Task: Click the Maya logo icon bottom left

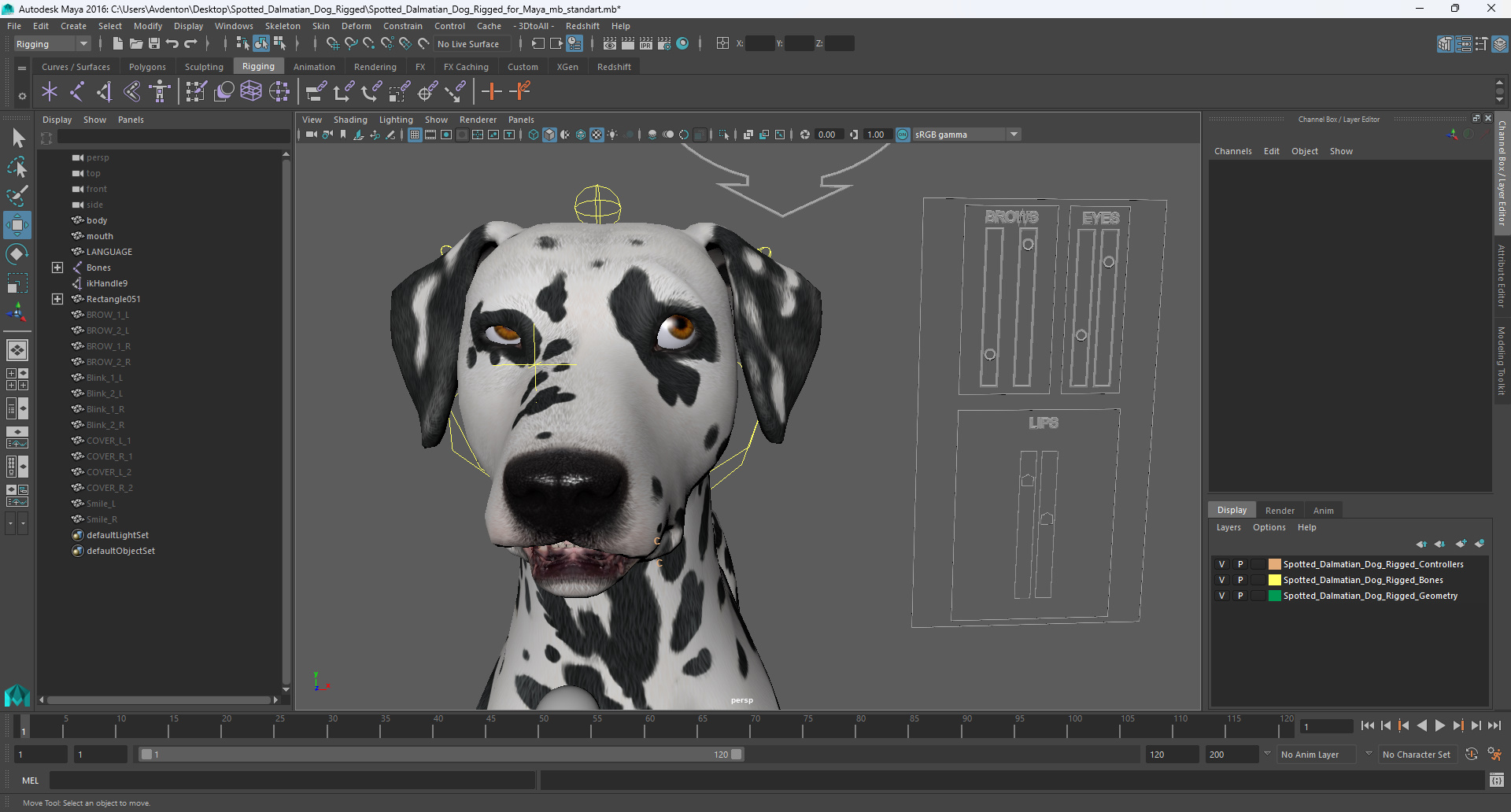Action: tap(17, 696)
